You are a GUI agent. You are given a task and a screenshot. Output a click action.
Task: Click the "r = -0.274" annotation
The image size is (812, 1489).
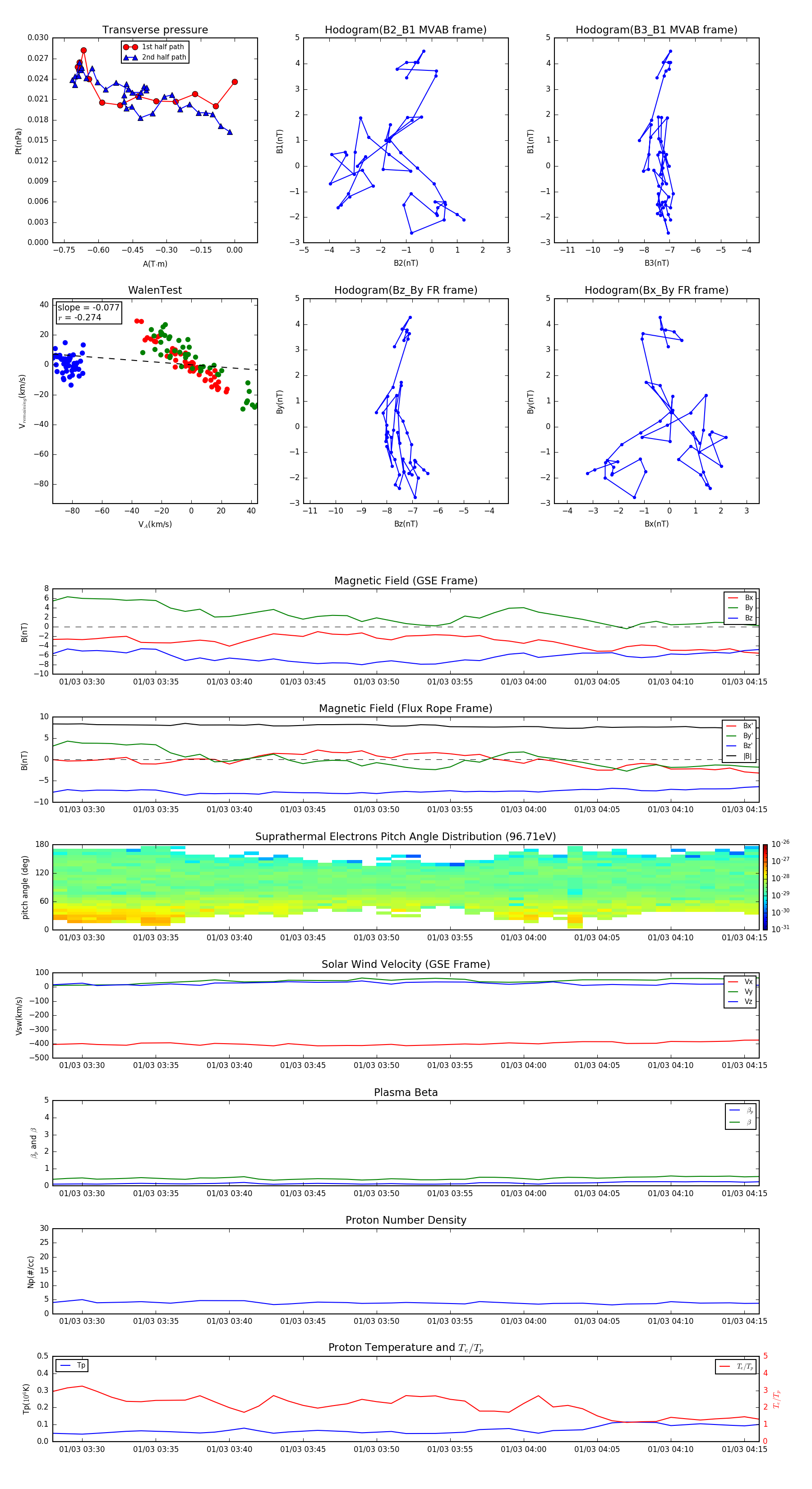pyautogui.click(x=80, y=317)
